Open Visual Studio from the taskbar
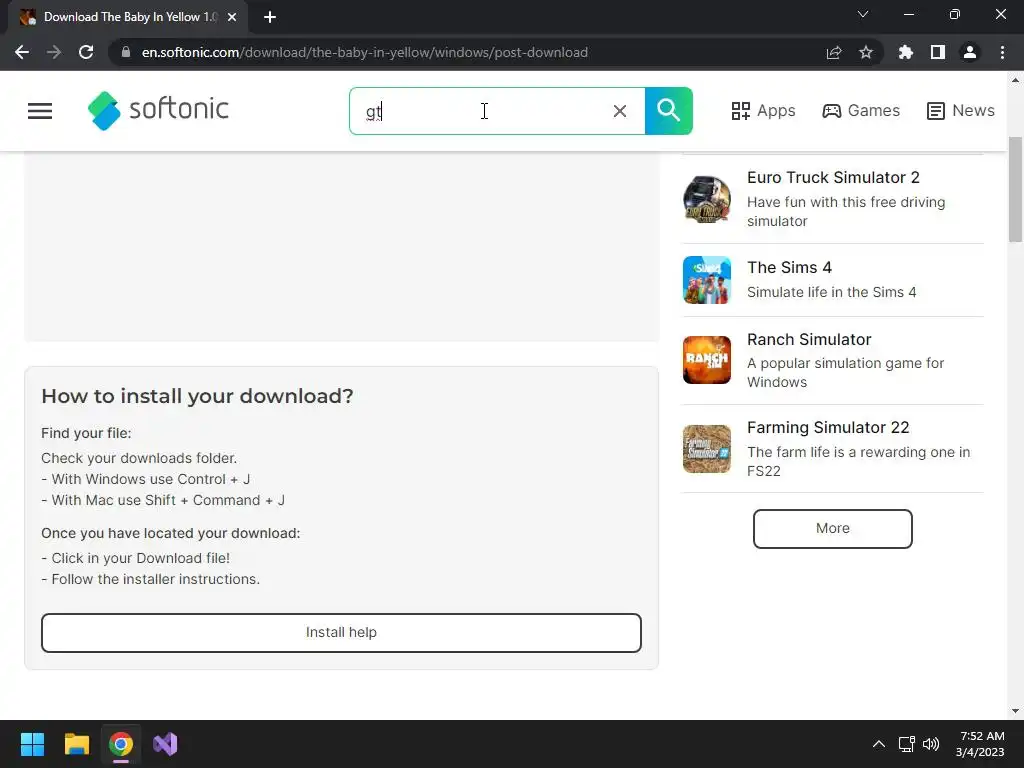 (165, 744)
